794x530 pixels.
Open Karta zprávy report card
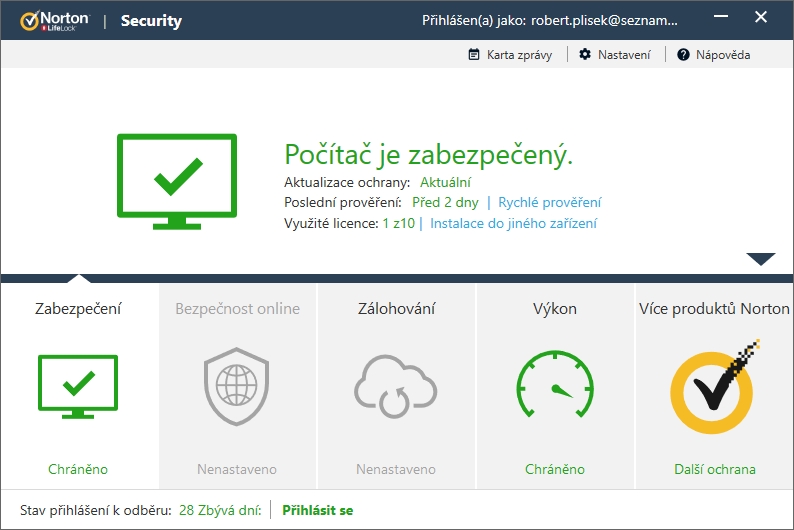point(510,55)
